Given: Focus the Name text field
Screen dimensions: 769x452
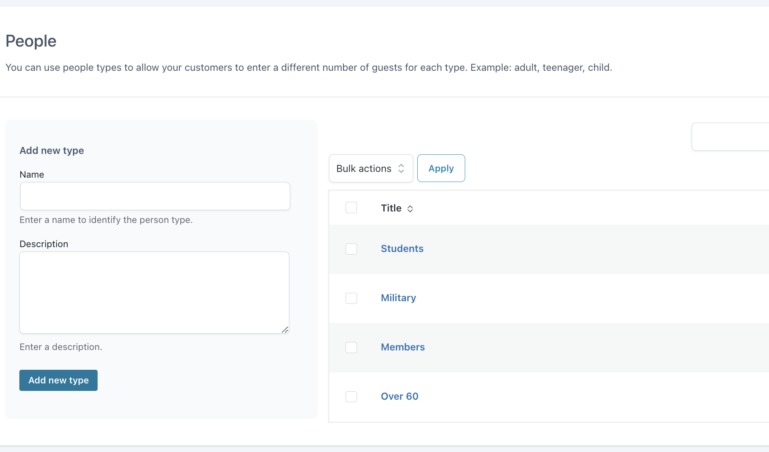Looking at the screenshot, I should click(x=154, y=196).
